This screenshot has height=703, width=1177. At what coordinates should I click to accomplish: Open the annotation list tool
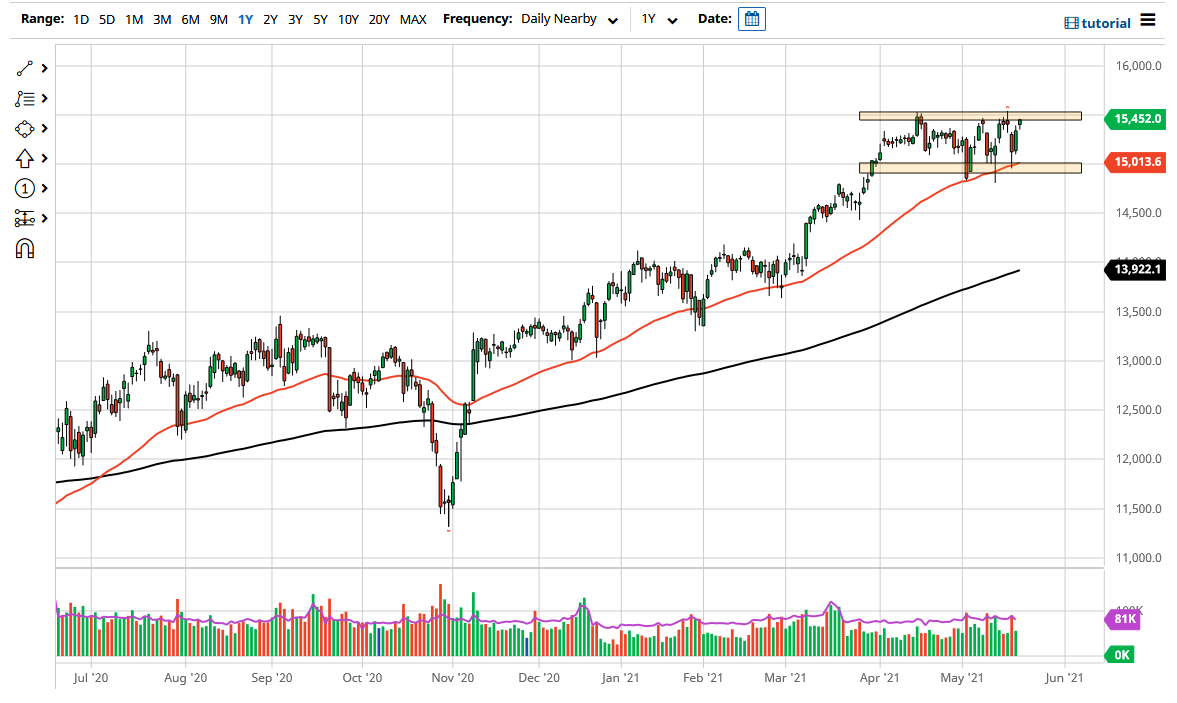click(x=24, y=98)
